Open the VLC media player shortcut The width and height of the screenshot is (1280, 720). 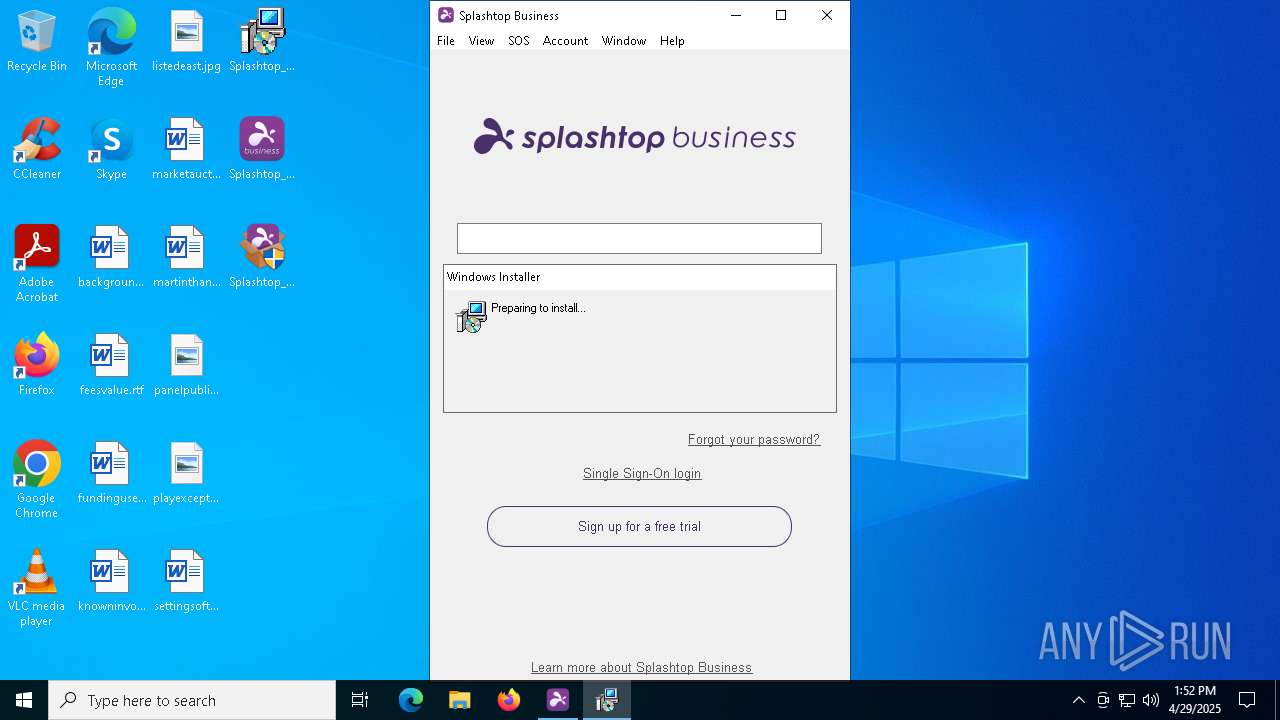[37, 588]
